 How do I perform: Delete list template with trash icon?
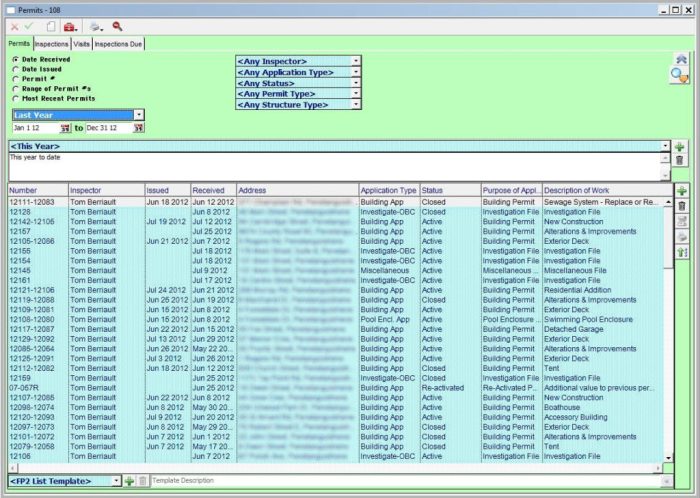coord(142,481)
